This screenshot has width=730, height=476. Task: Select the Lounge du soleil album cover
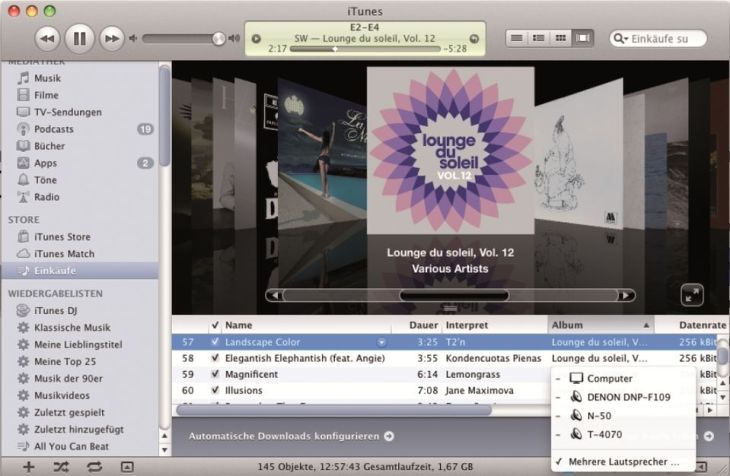[x=451, y=150]
